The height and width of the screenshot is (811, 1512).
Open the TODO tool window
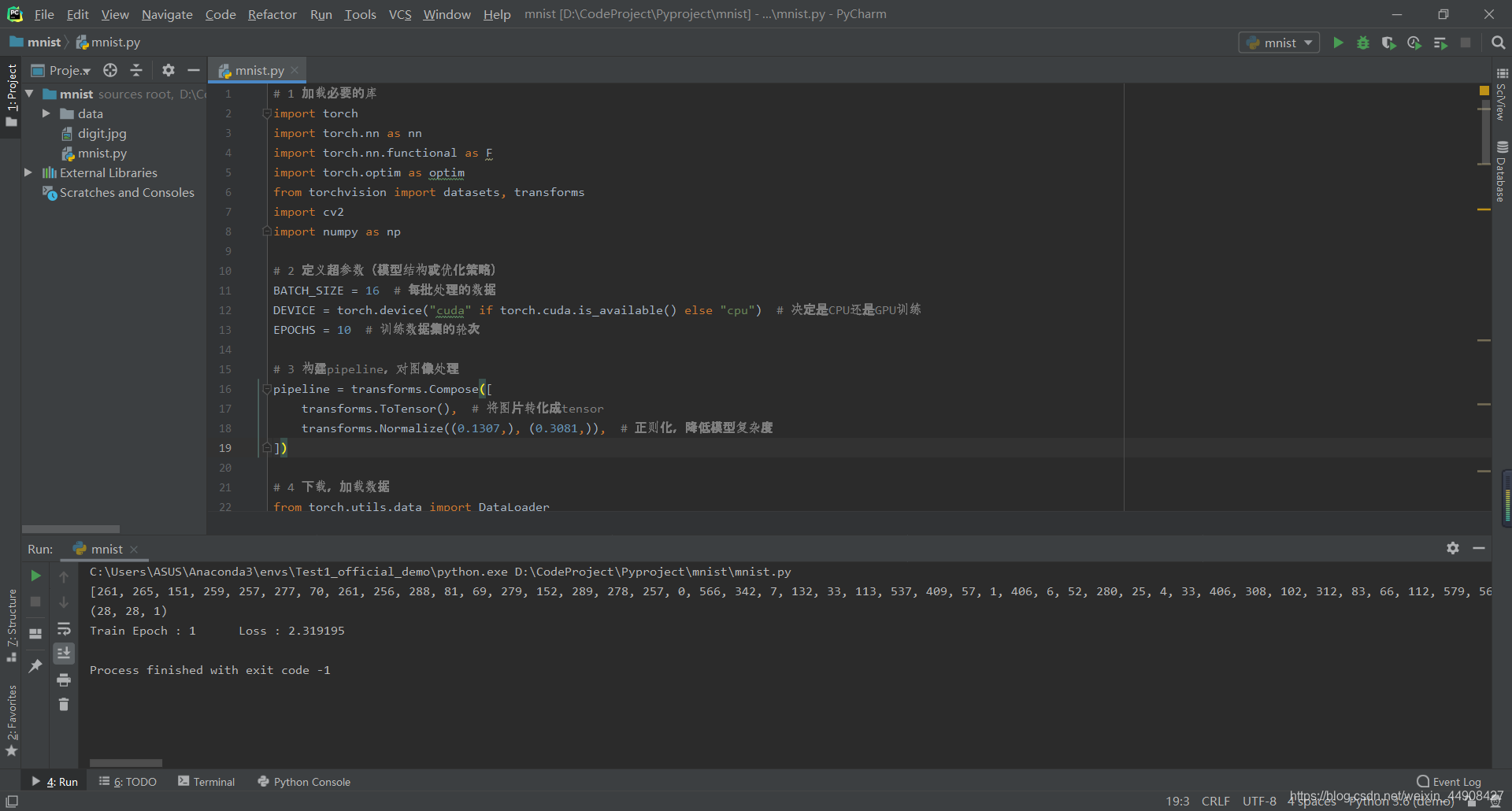(x=128, y=782)
